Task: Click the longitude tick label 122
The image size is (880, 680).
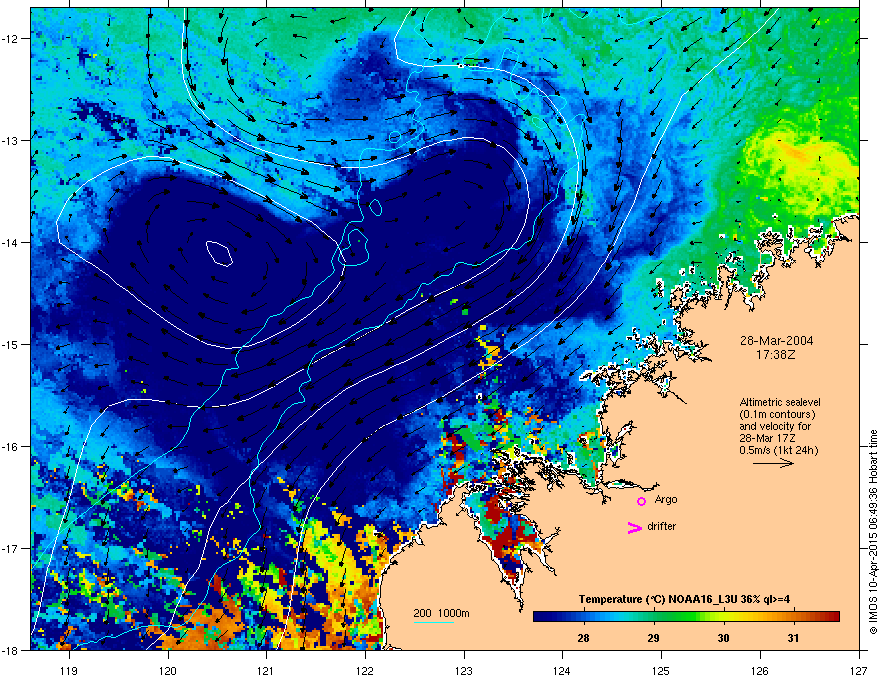Action: coord(365,670)
